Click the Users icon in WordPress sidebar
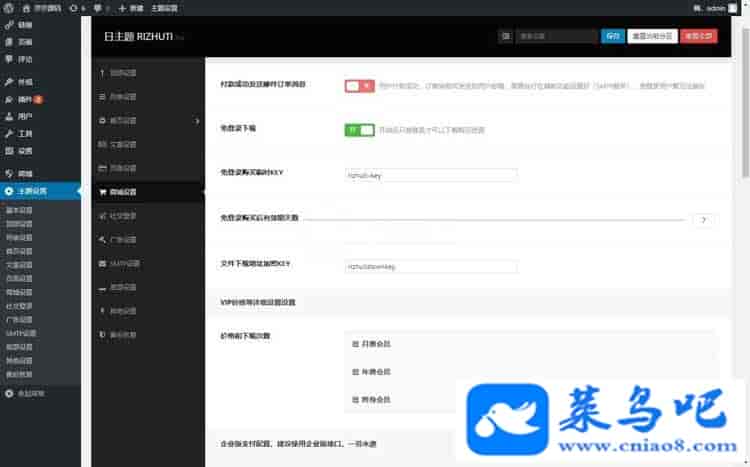 point(9,116)
